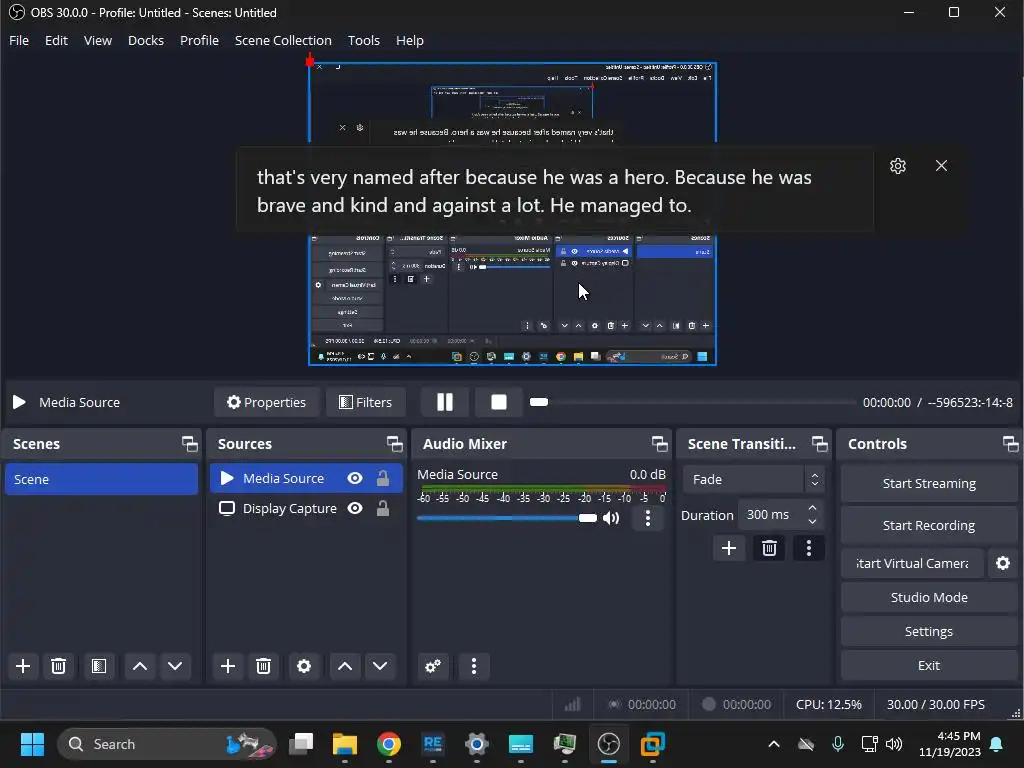
Task: Open the Tools menu
Action: pos(364,40)
